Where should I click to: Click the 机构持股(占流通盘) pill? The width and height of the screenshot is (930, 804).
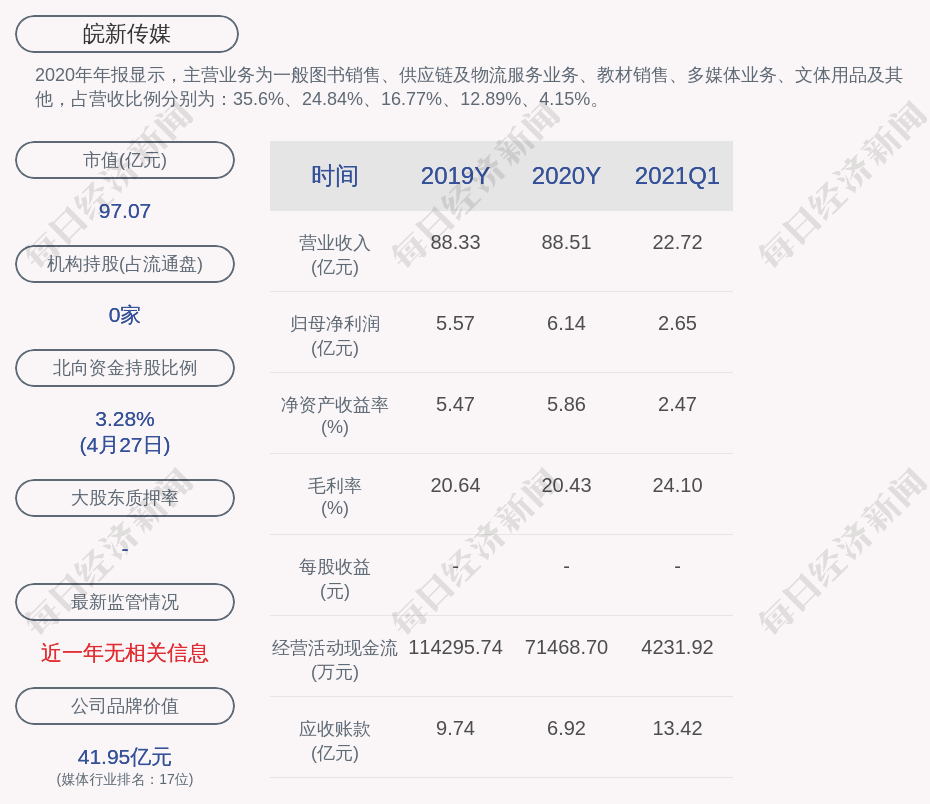click(x=125, y=264)
